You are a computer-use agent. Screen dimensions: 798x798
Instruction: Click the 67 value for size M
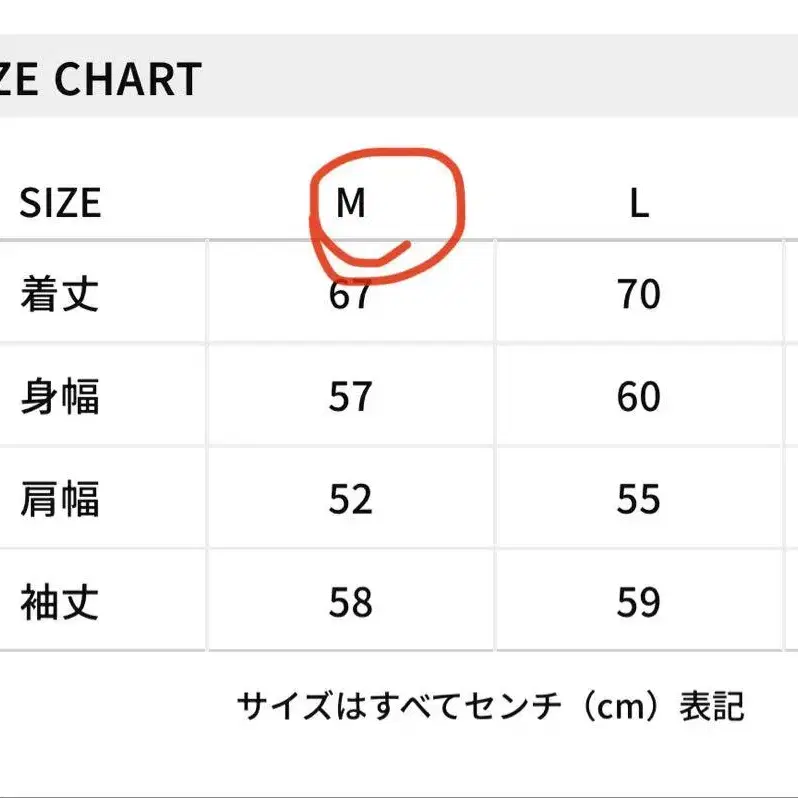click(x=350, y=295)
